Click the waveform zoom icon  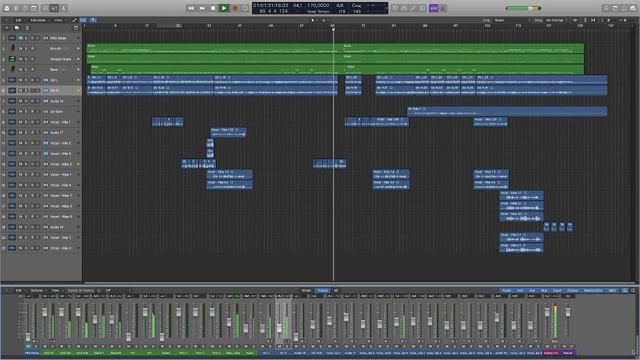[575, 20]
